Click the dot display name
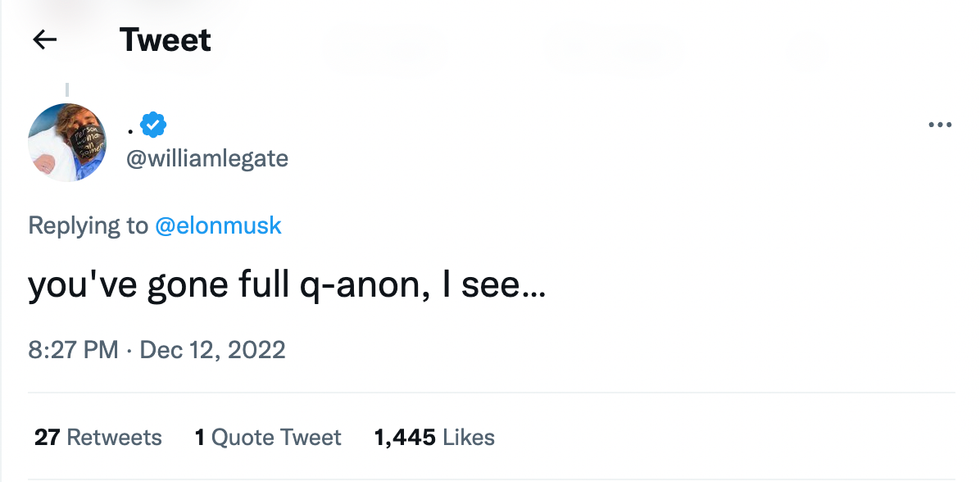 coord(131,128)
